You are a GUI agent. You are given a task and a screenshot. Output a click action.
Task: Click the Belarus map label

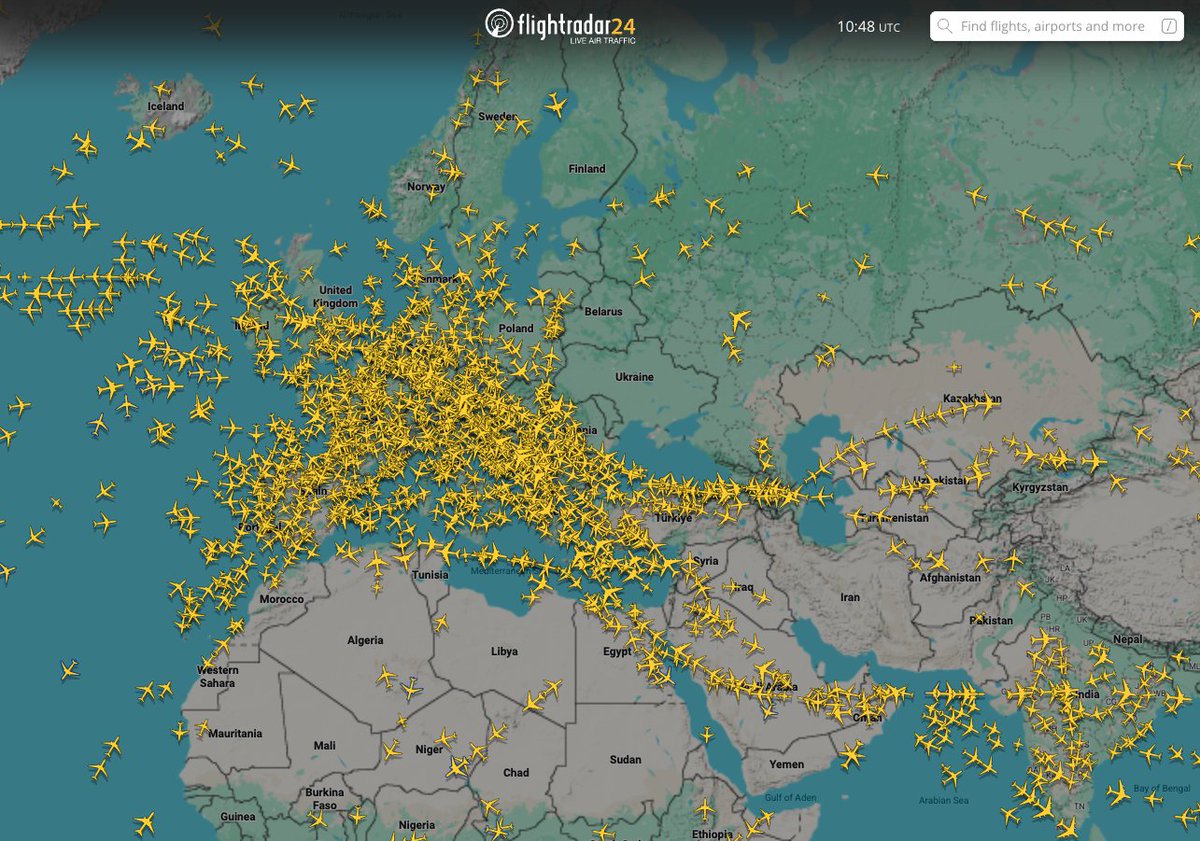click(x=604, y=311)
